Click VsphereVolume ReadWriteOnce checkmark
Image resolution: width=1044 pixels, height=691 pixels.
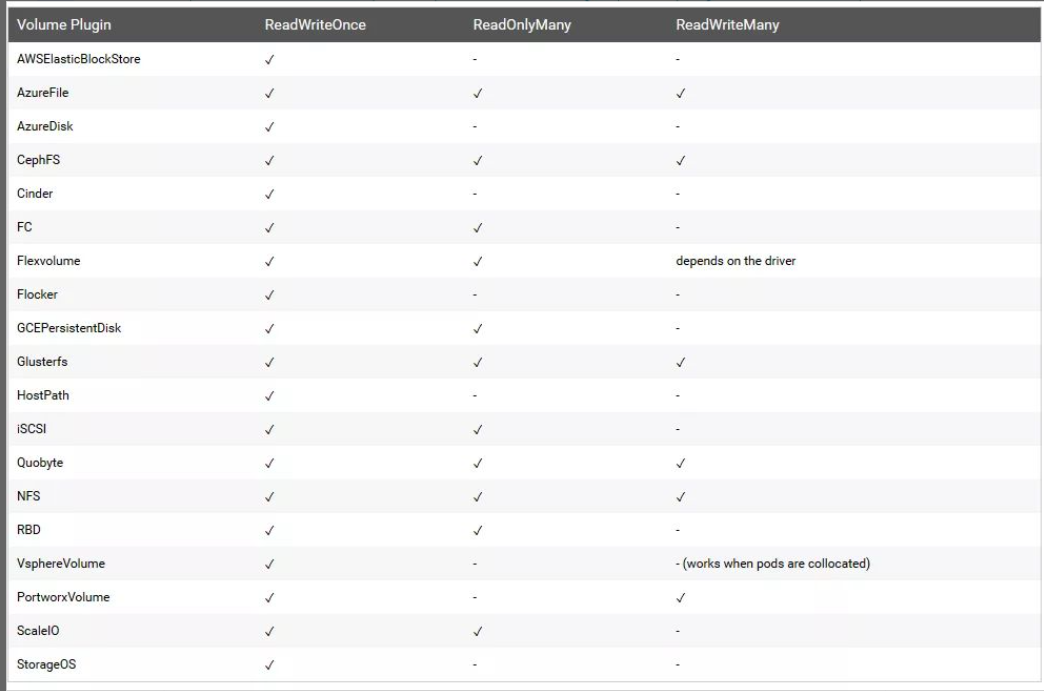tap(270, 564)
